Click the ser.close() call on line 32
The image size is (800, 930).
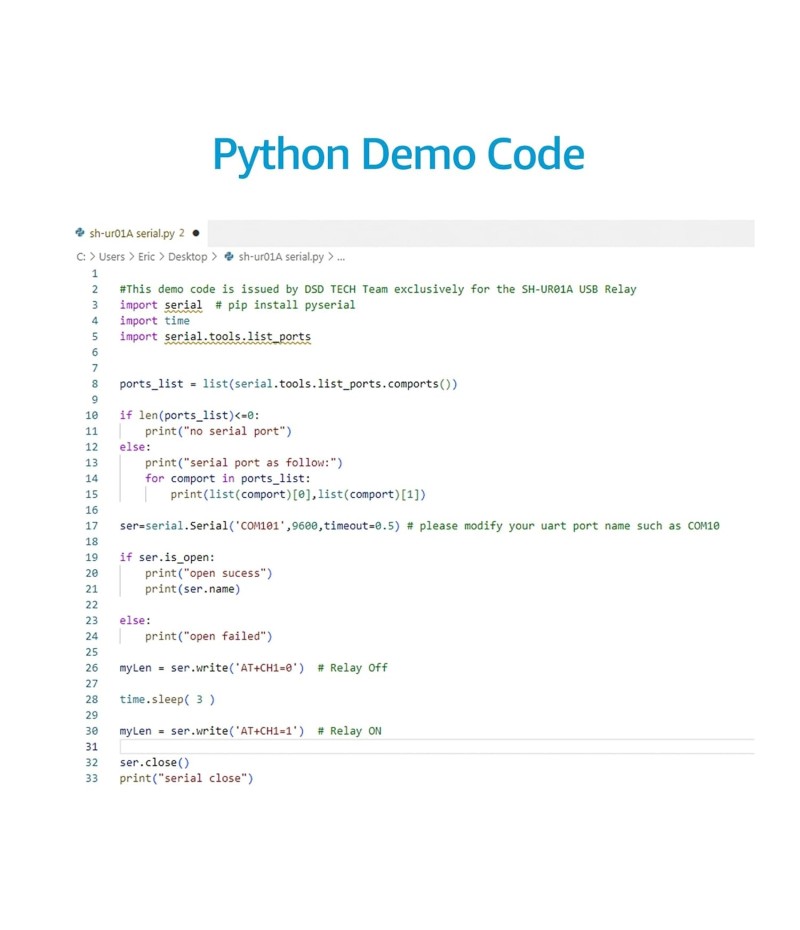[x=154, y=762]
